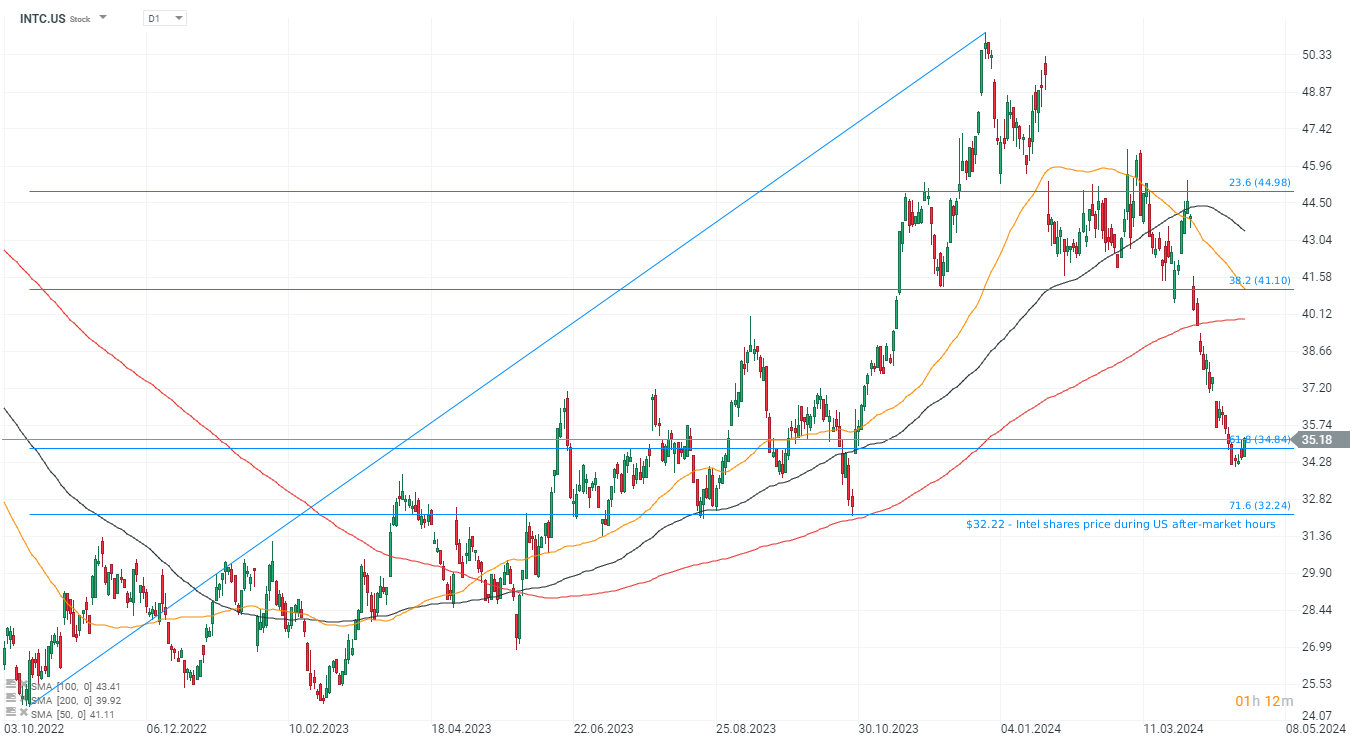Click the 38.2 (41.10) Fibonacci level label
This screenshot has height=746, width=1362.
click(1261, 281)
